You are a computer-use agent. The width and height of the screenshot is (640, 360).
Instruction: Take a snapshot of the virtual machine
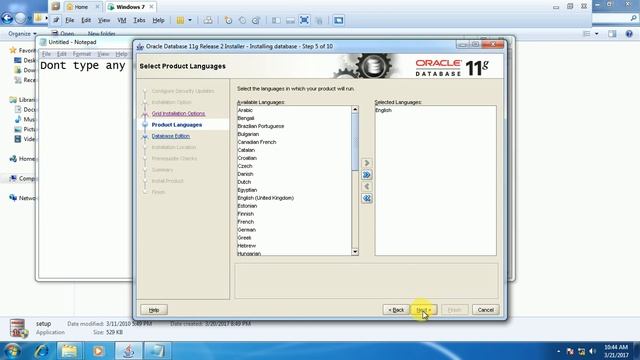click(x=229, y=20)
